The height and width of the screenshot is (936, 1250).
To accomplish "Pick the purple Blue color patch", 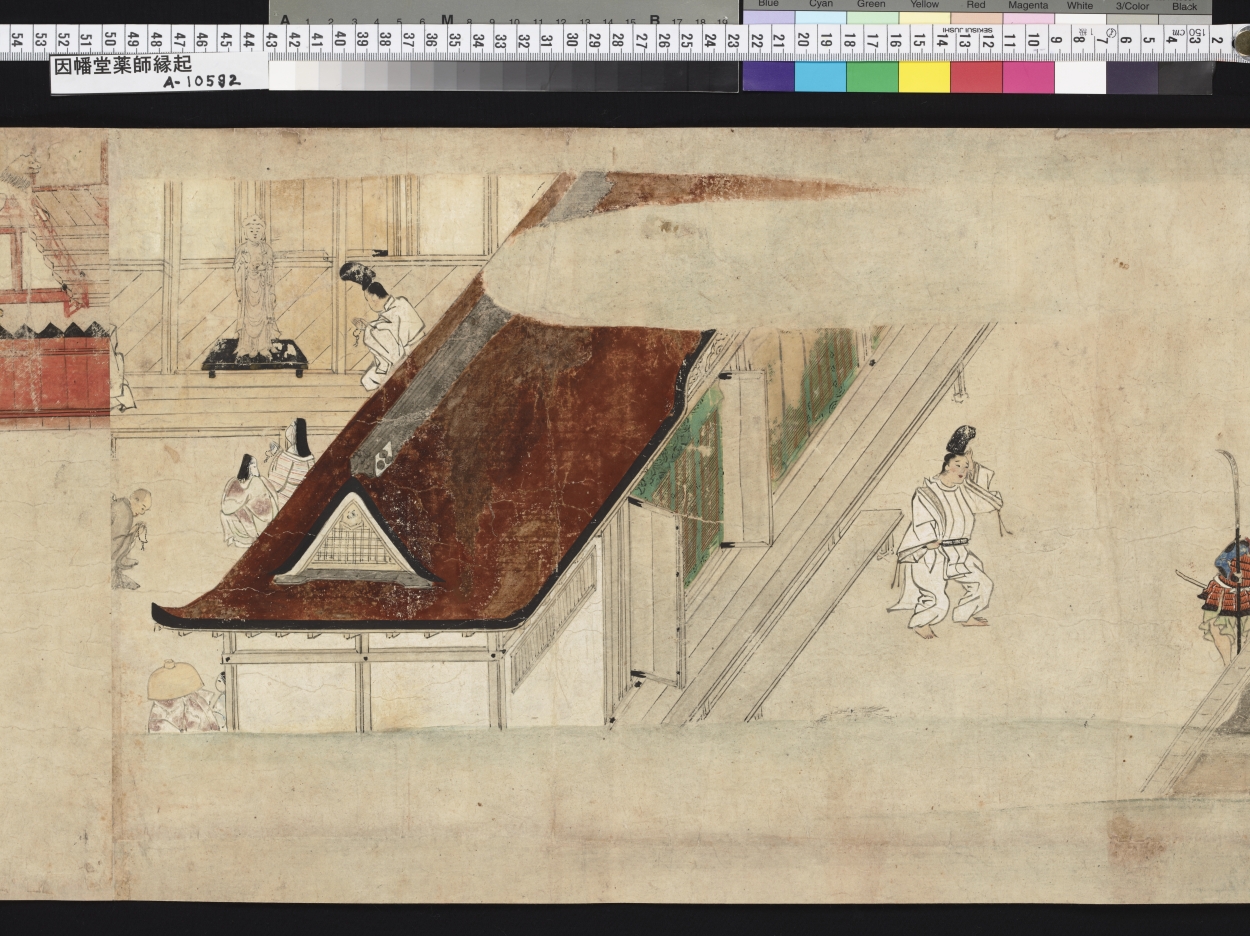I will [x=768, y=77].
